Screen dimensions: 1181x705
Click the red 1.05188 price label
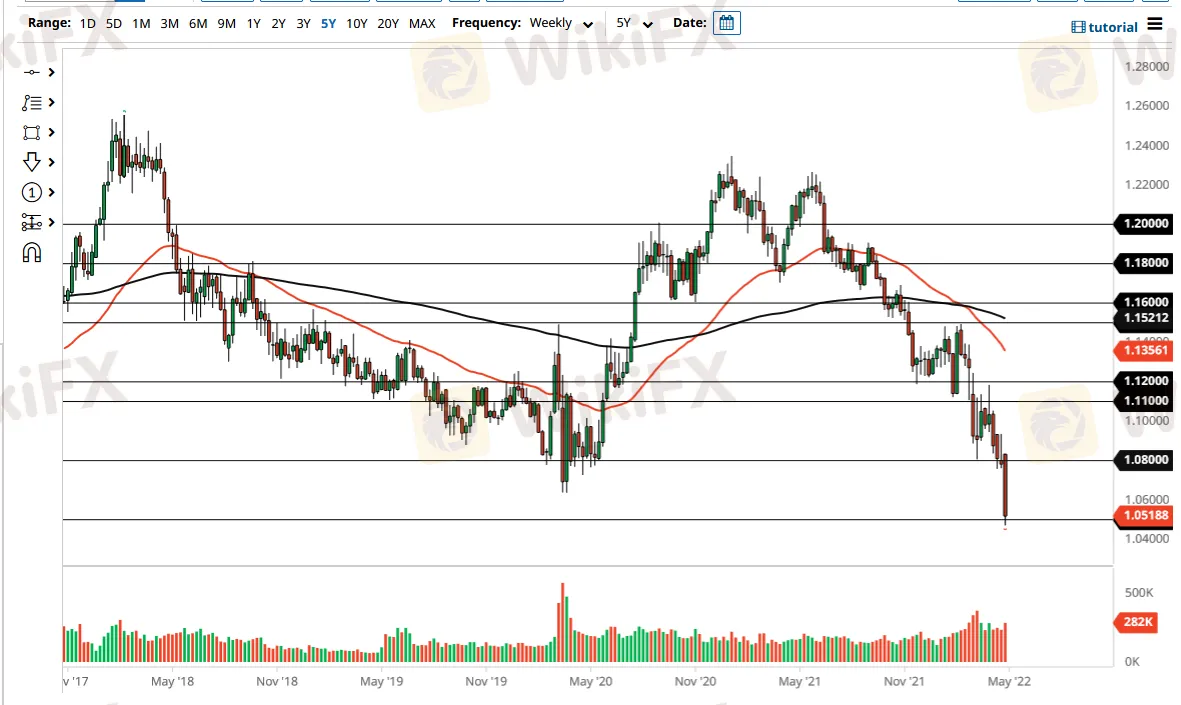coord(1144,516)
